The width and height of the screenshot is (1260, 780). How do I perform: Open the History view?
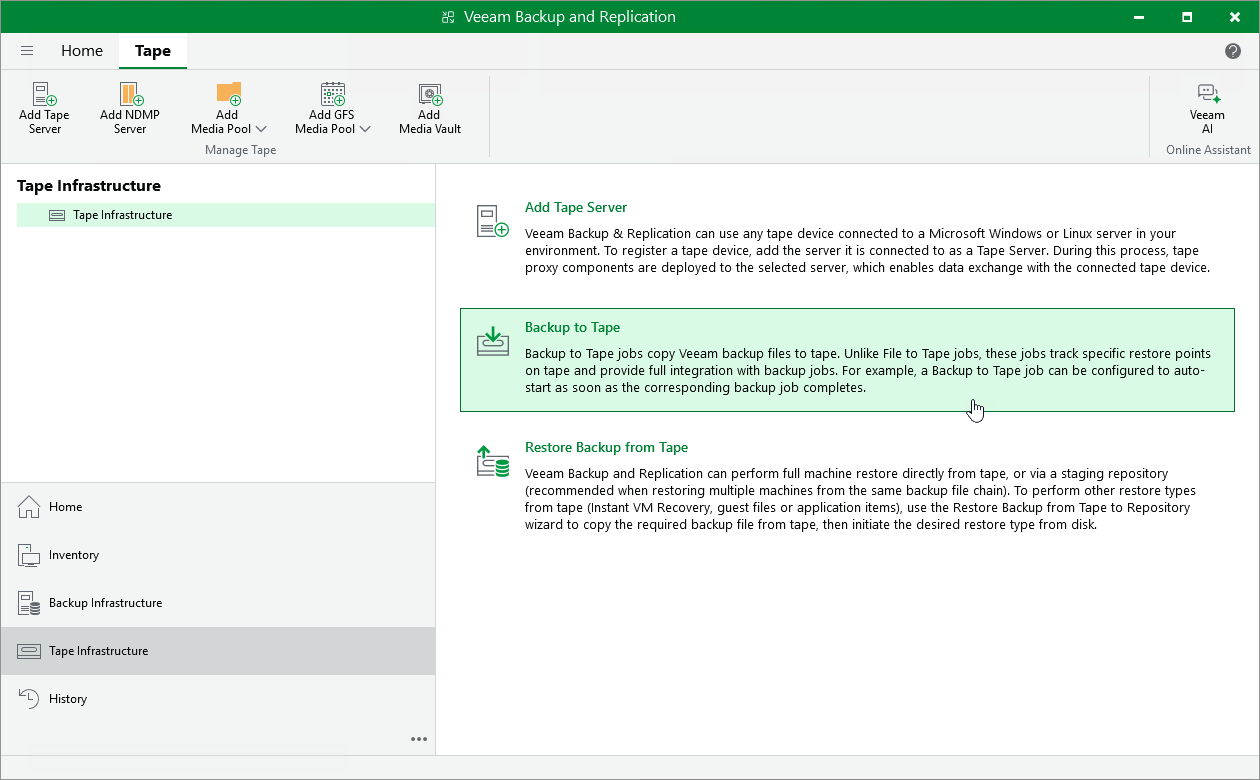68,699
